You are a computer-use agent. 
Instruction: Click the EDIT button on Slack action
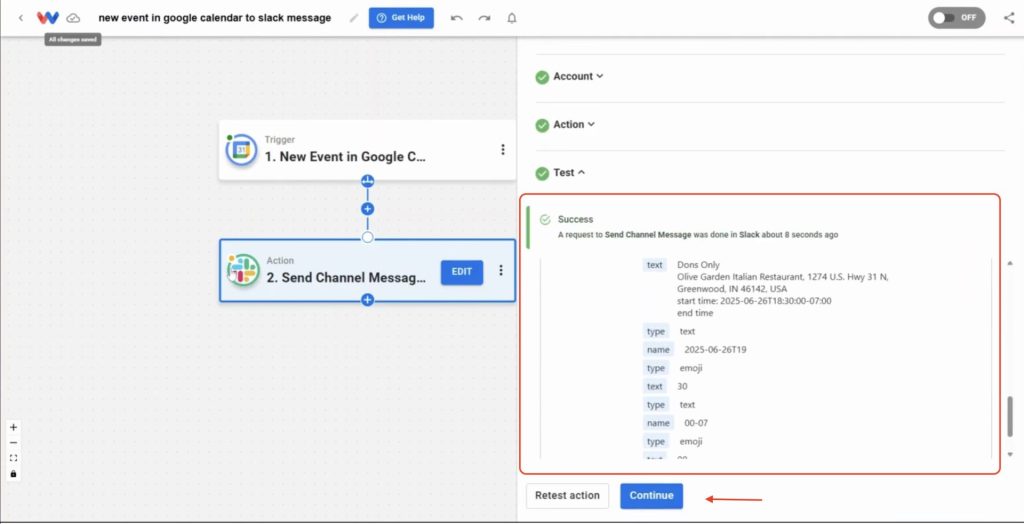coord(462,272)
